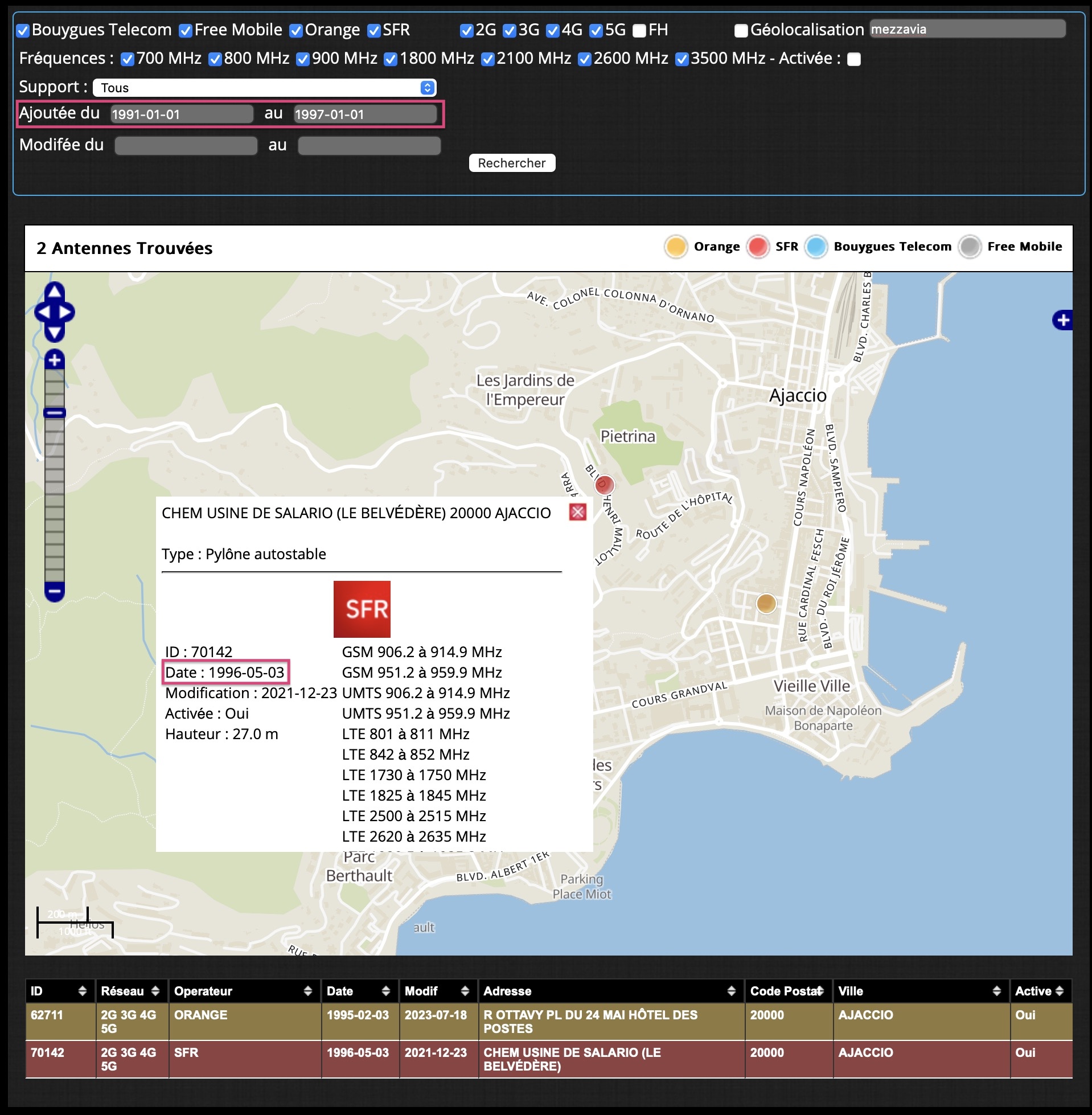The image size is (1092, 1115).
Task: Toggle the 1800 MHz frequency
Action: click(x=391, y=60)
